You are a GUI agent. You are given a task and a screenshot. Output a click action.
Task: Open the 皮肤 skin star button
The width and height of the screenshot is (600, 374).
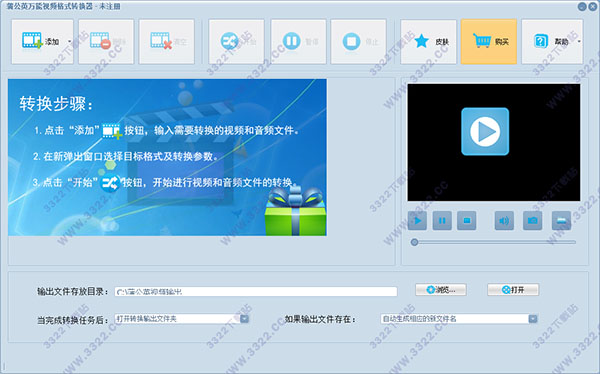[x=428, y=41]
